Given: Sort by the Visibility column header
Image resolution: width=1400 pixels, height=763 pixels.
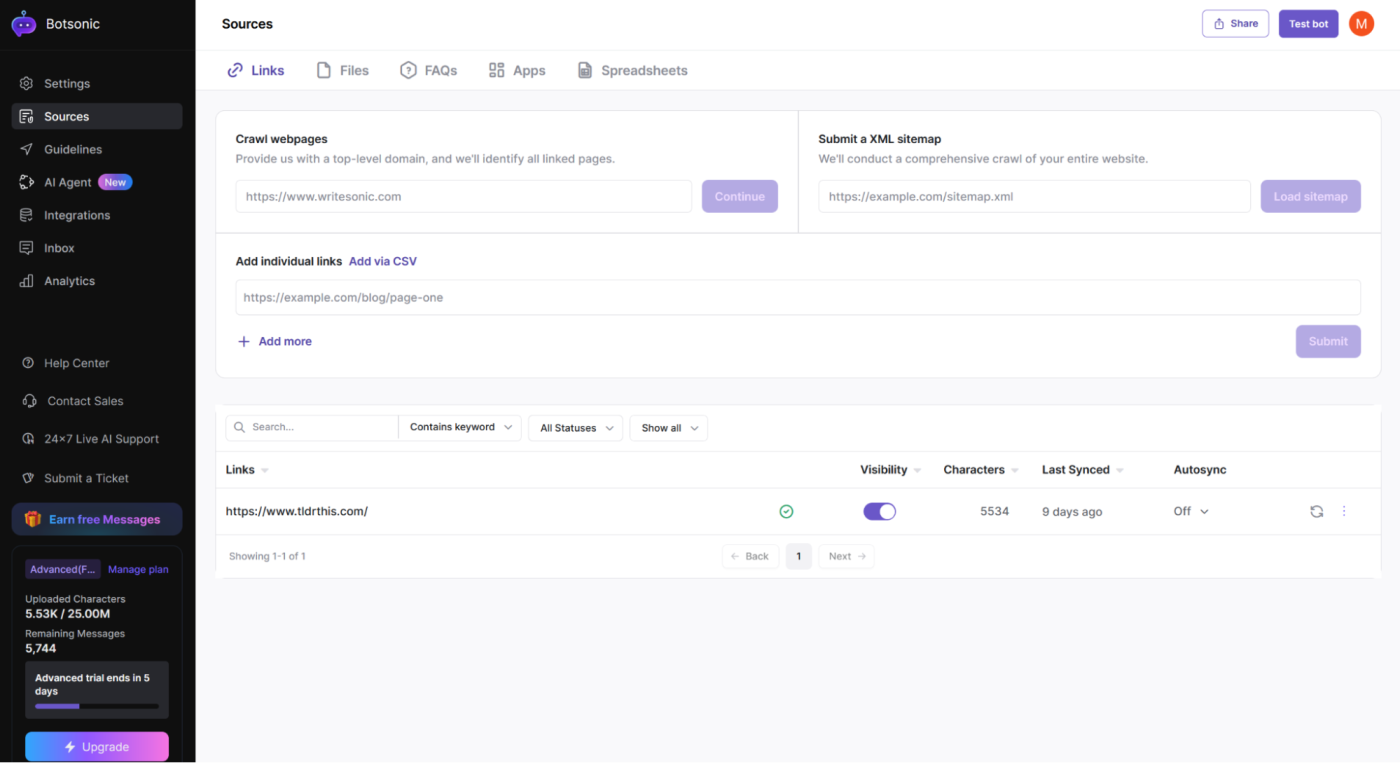Looking at the screenshot, I should (891, 470).
